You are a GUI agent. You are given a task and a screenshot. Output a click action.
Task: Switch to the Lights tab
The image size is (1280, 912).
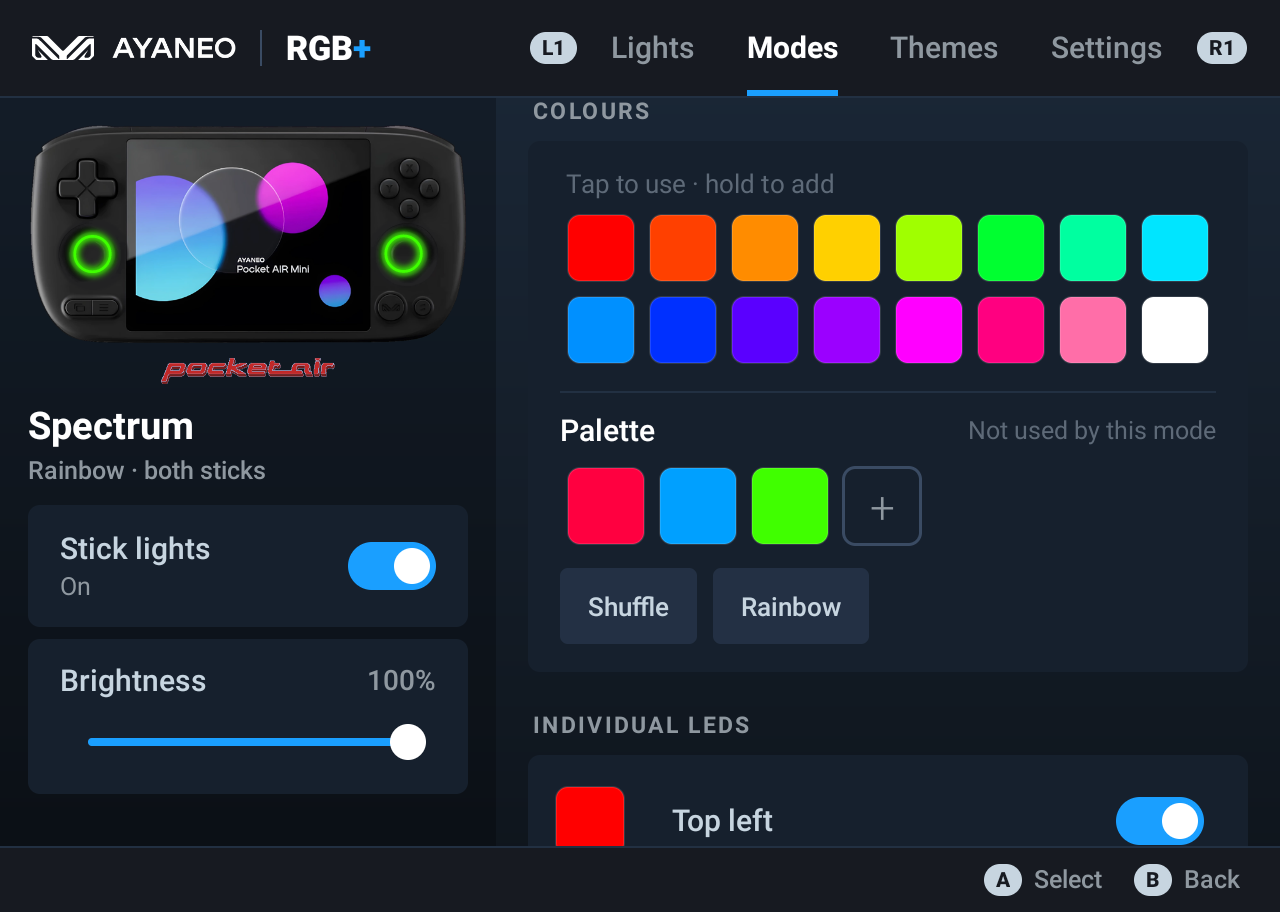coord(653,48)
